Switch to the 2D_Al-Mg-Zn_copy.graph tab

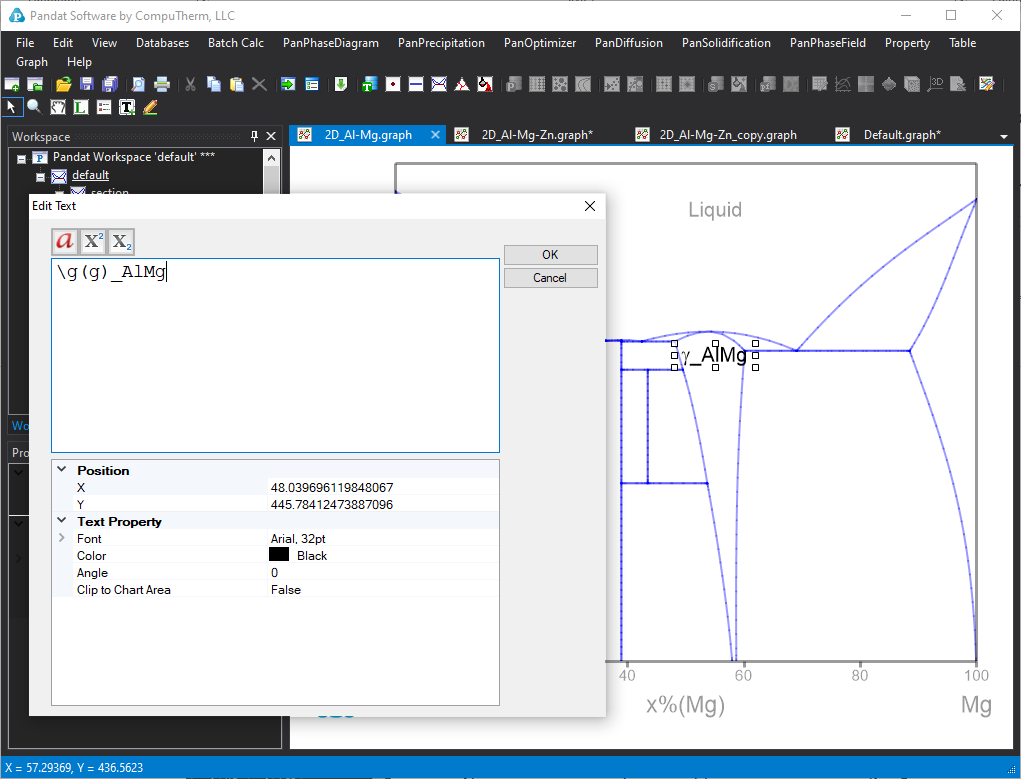[x=727, y=135]
